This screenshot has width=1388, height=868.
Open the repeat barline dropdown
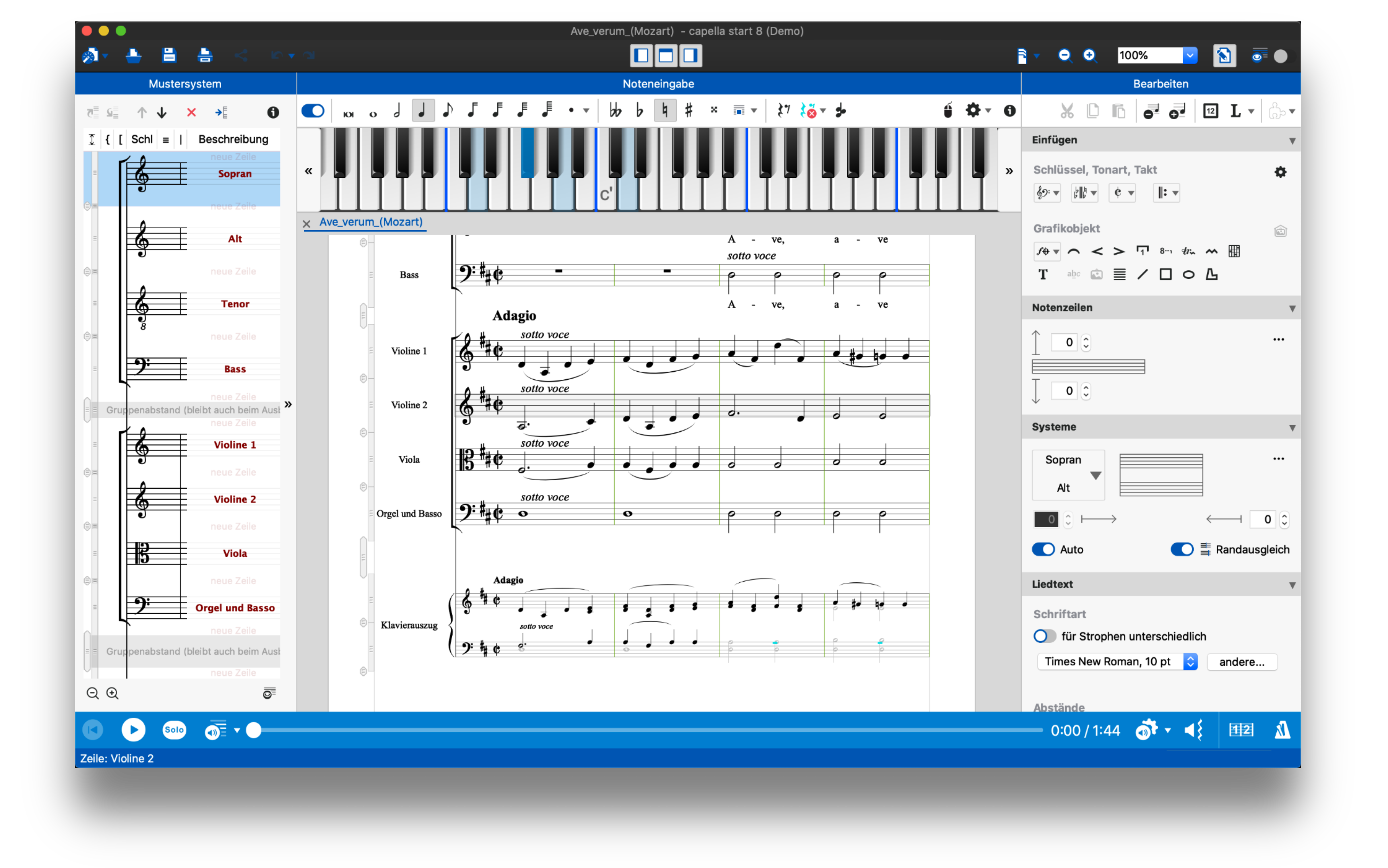(1166, 193)
